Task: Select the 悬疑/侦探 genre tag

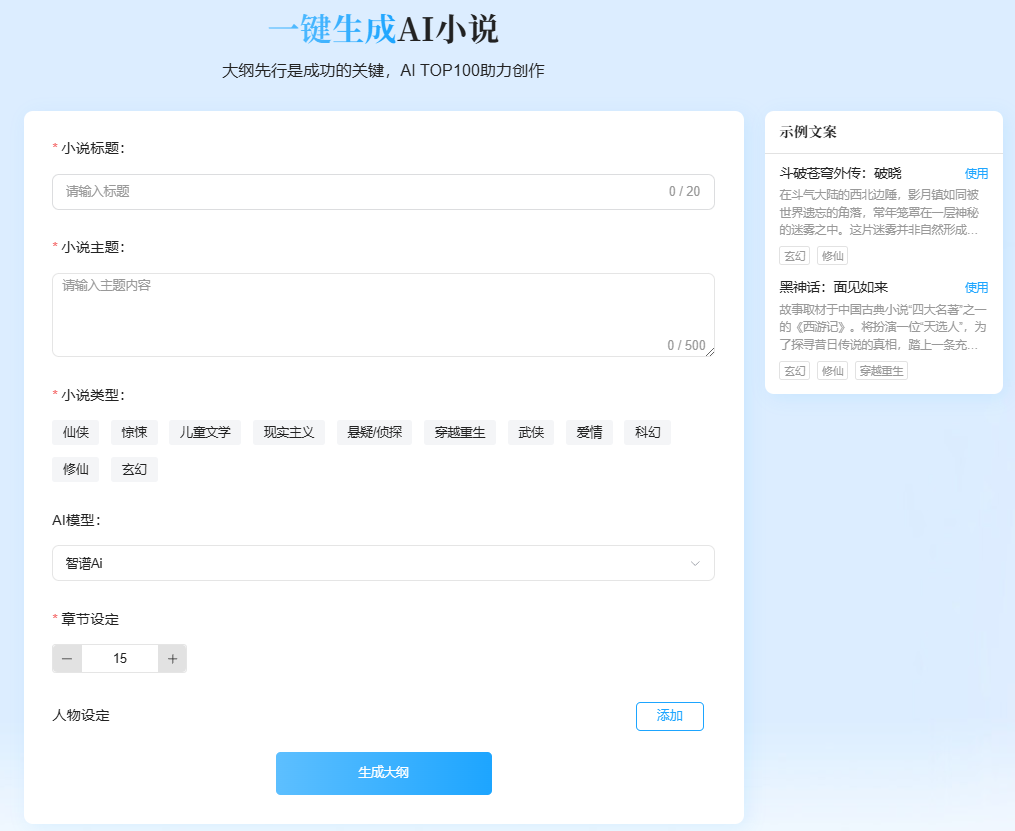Action: click(x=374, y=432)
